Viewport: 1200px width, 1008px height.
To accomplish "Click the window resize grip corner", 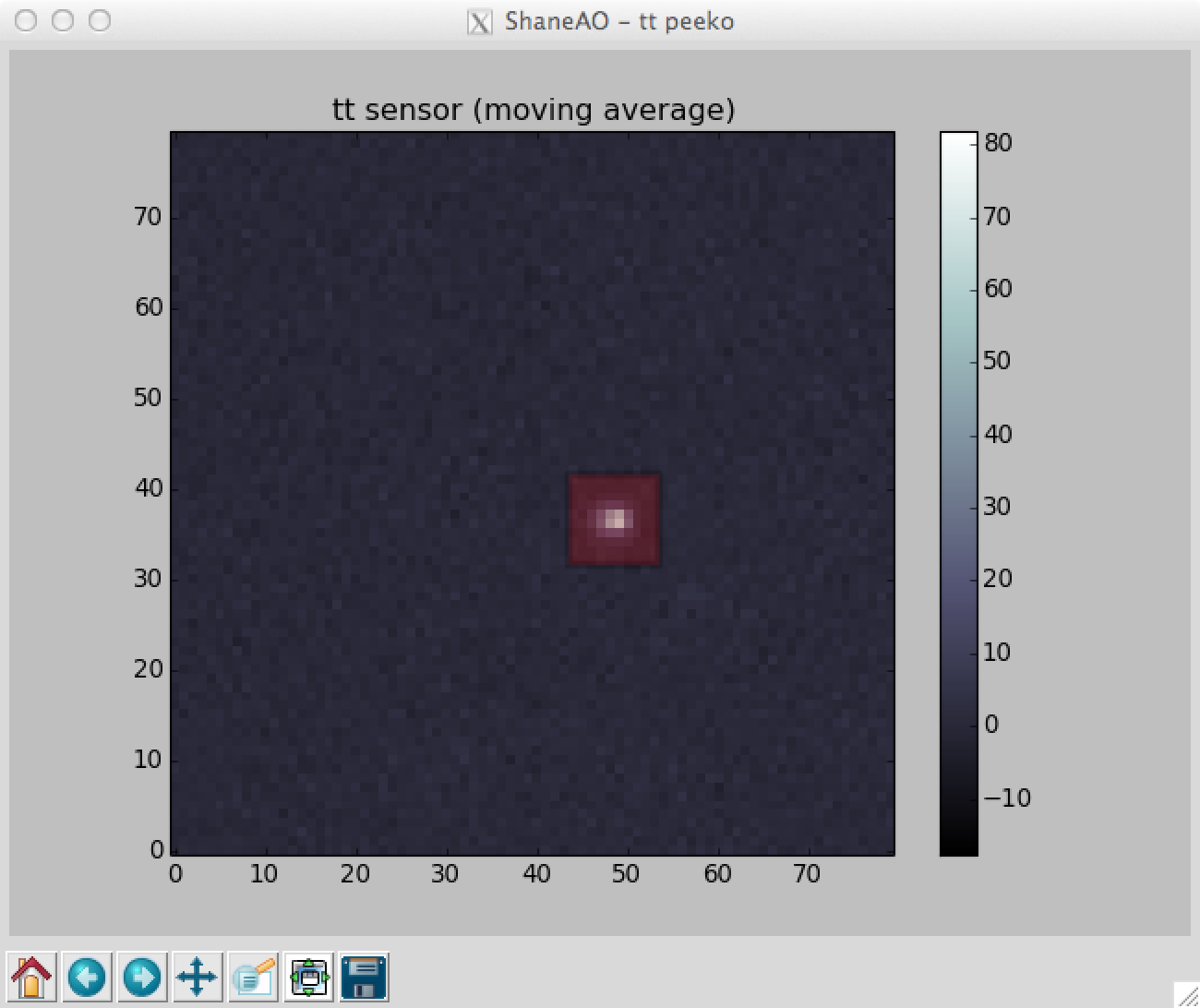I will [x=1186, y=994].
